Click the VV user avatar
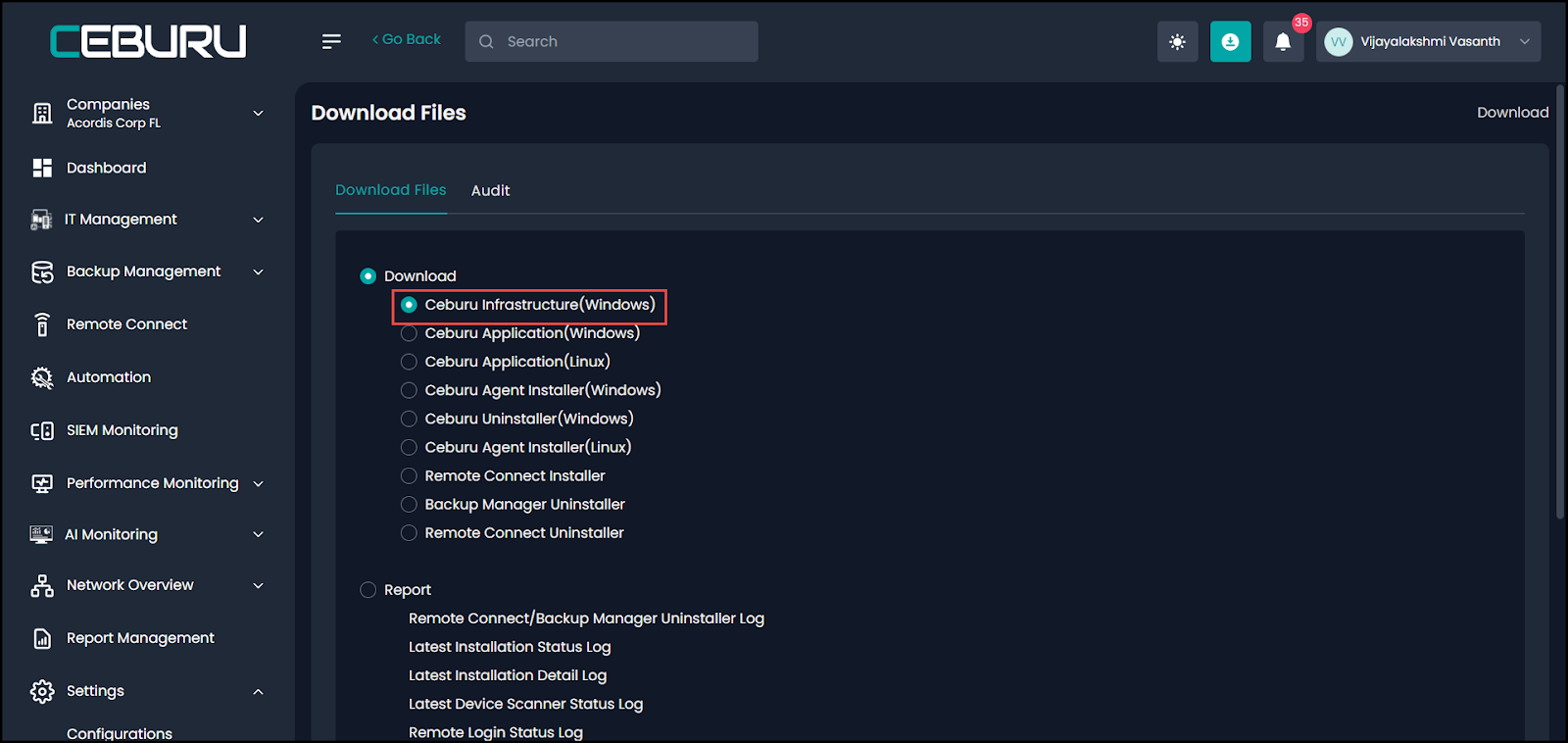This screenshot has height=743, width=1568. point(1338,41)
